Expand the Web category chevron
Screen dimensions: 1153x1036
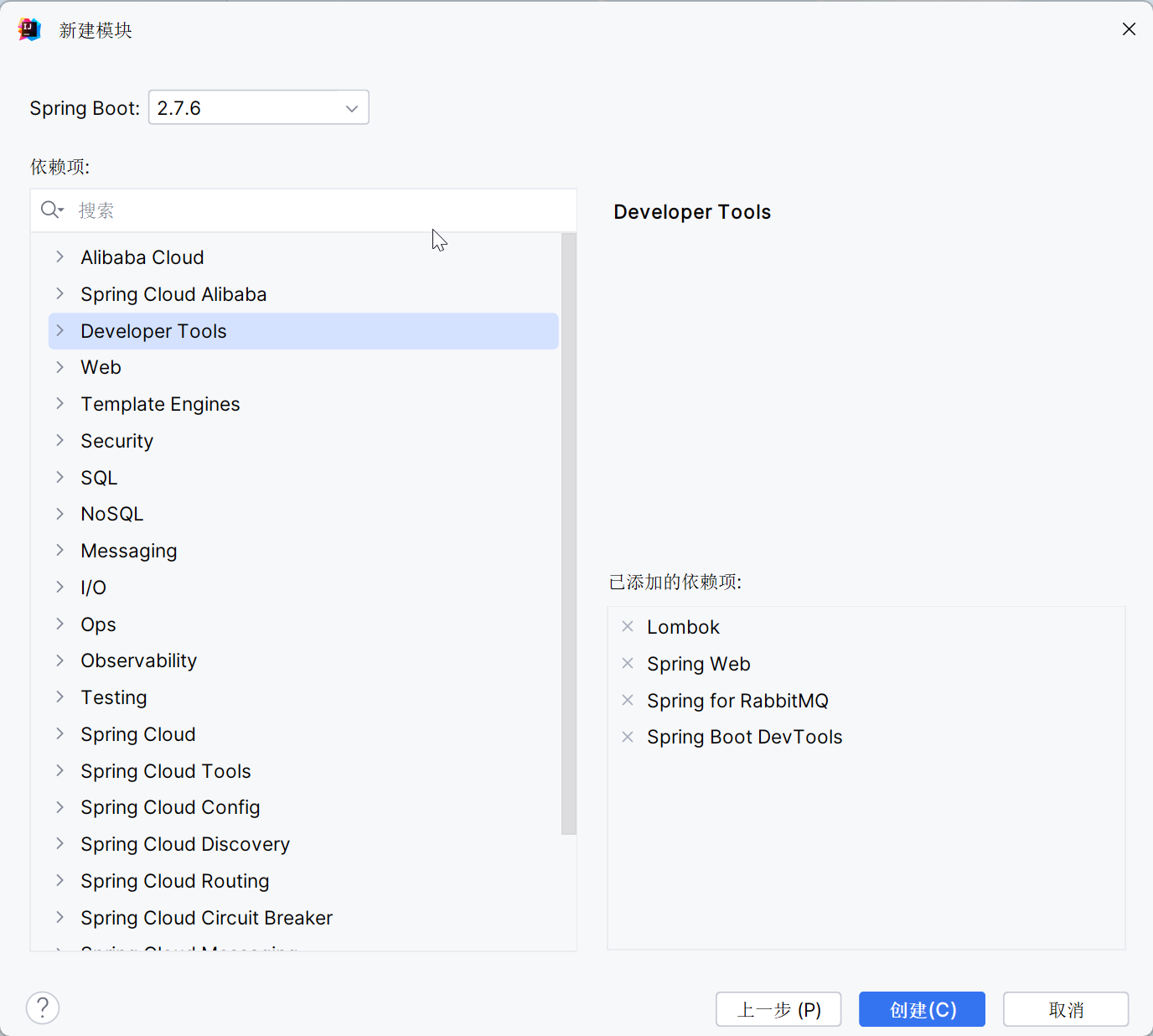click(x=59, y=367)
